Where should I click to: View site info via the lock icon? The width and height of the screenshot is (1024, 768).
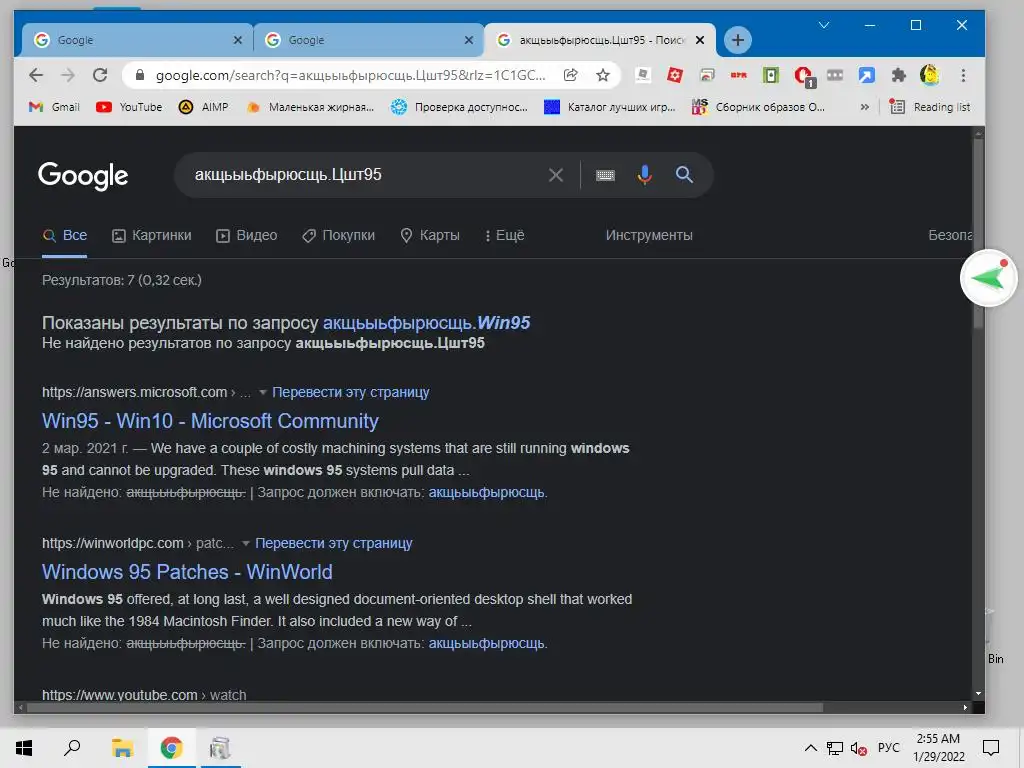point(140,75)
